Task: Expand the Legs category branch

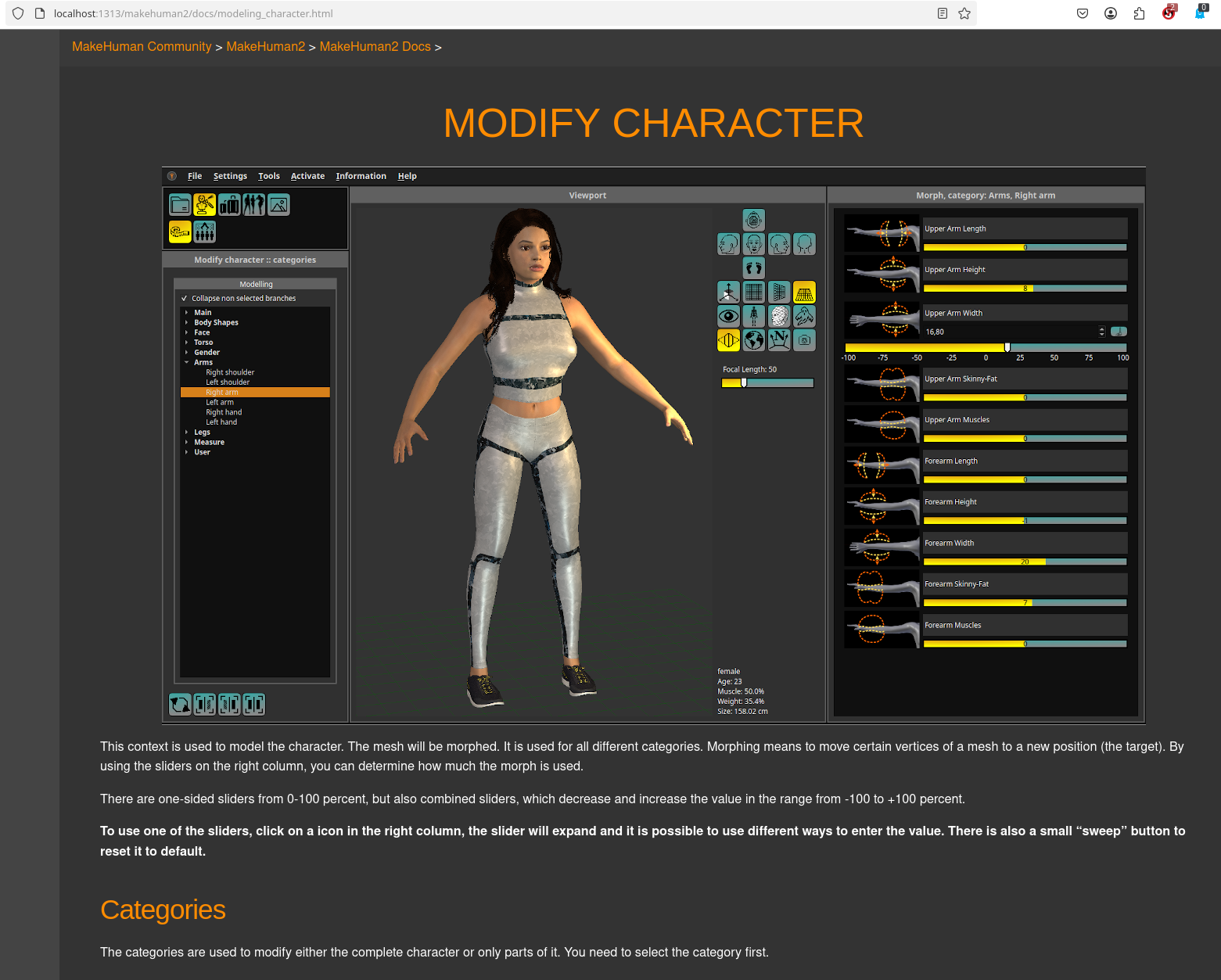Action: click(186, 433)
